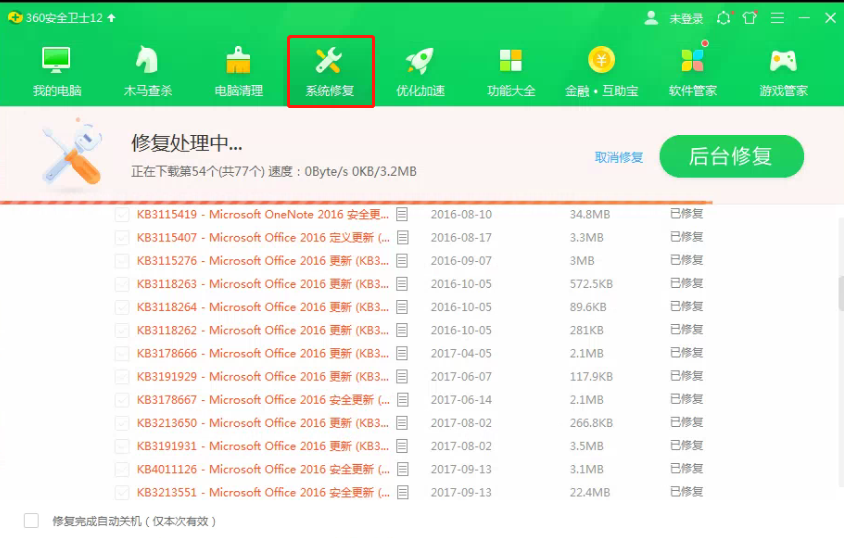The image size is (844, 538).
Task: Click 未登录 login link
Action: tap(686, 19)
